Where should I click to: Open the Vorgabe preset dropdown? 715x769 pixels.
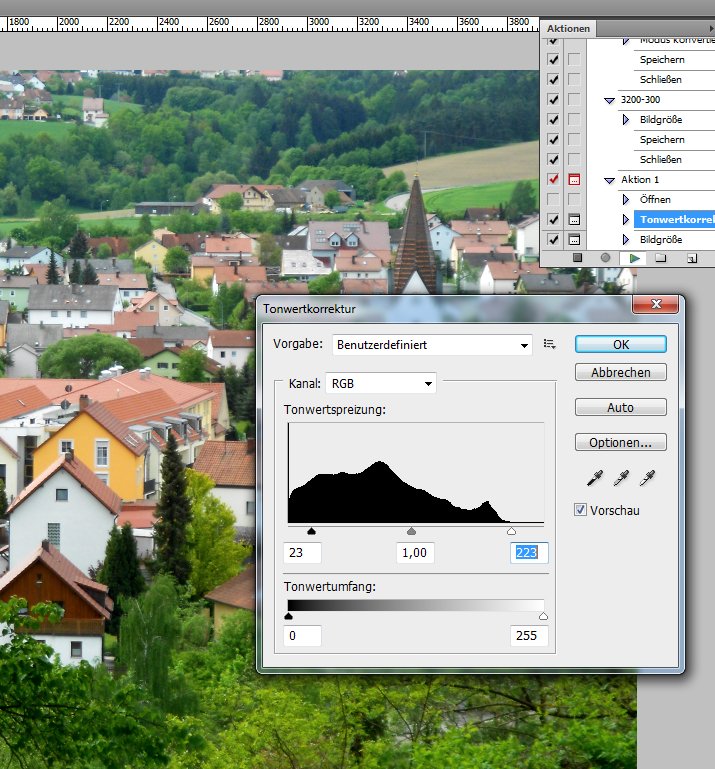[432, 345]
